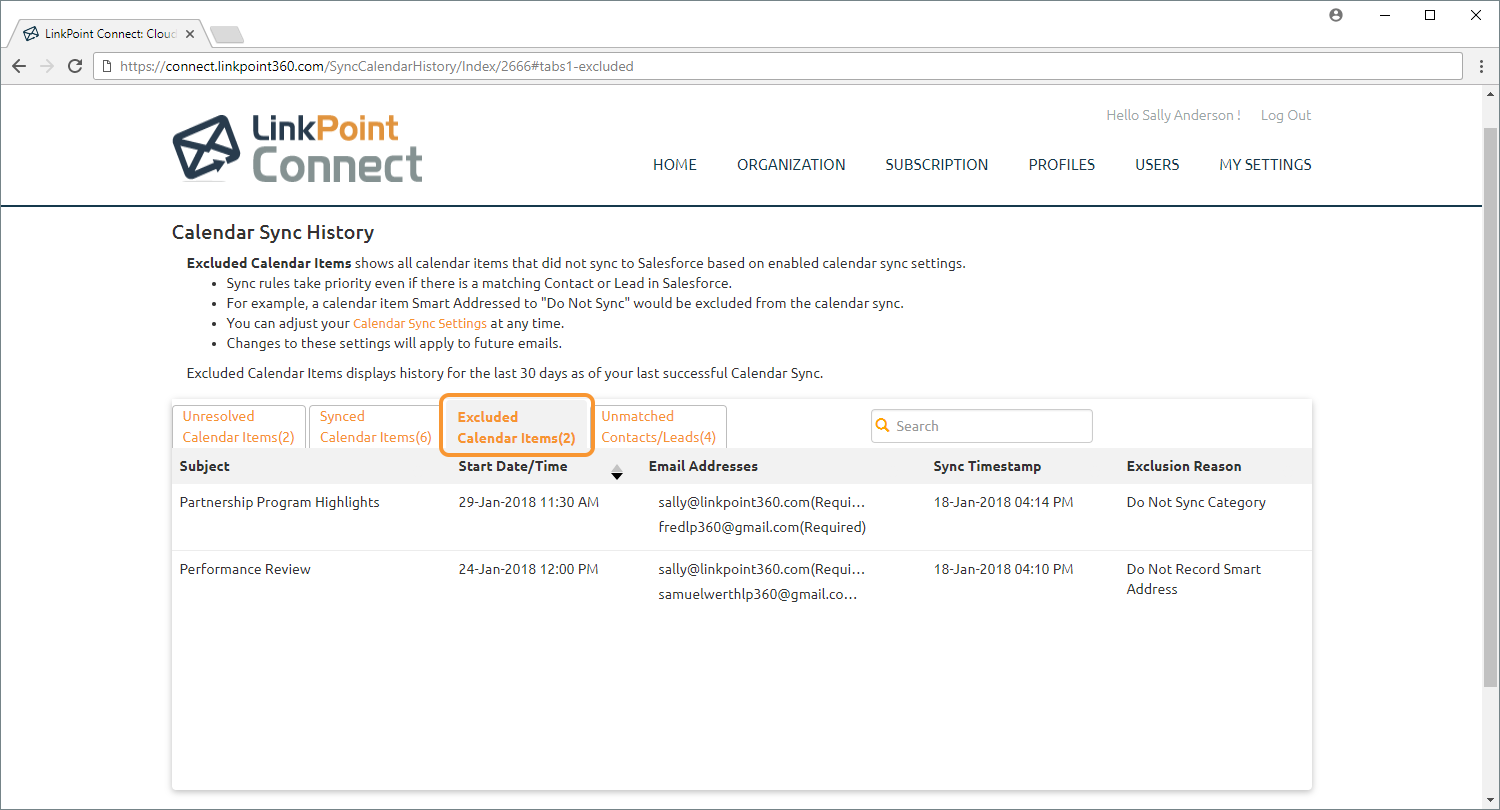Click into the Search field
Screen dimensions: 1500x810
(x=982, y=426)
